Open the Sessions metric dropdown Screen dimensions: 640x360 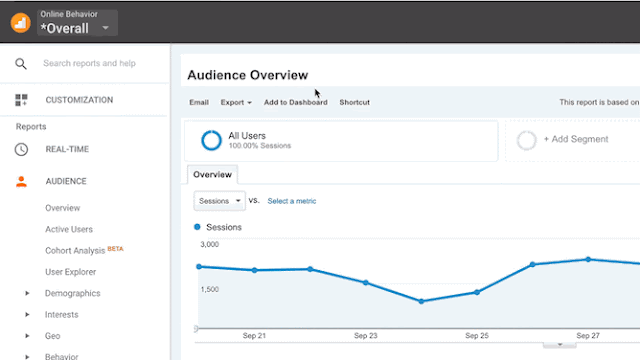coord(220,201)
